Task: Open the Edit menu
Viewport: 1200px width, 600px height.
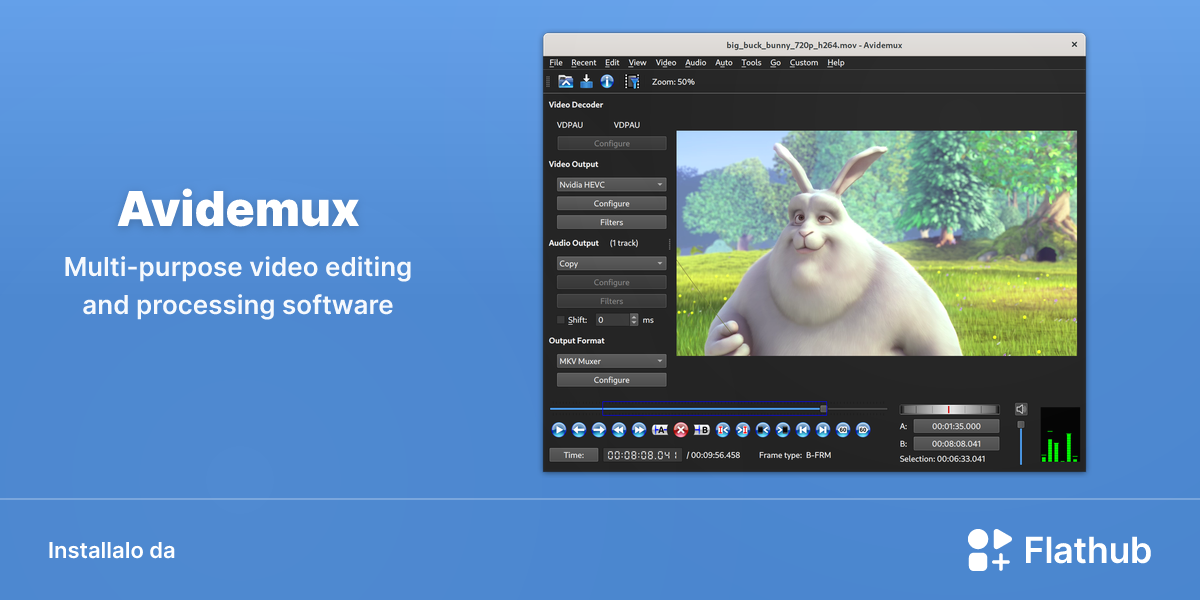Action: pos(612,63)
